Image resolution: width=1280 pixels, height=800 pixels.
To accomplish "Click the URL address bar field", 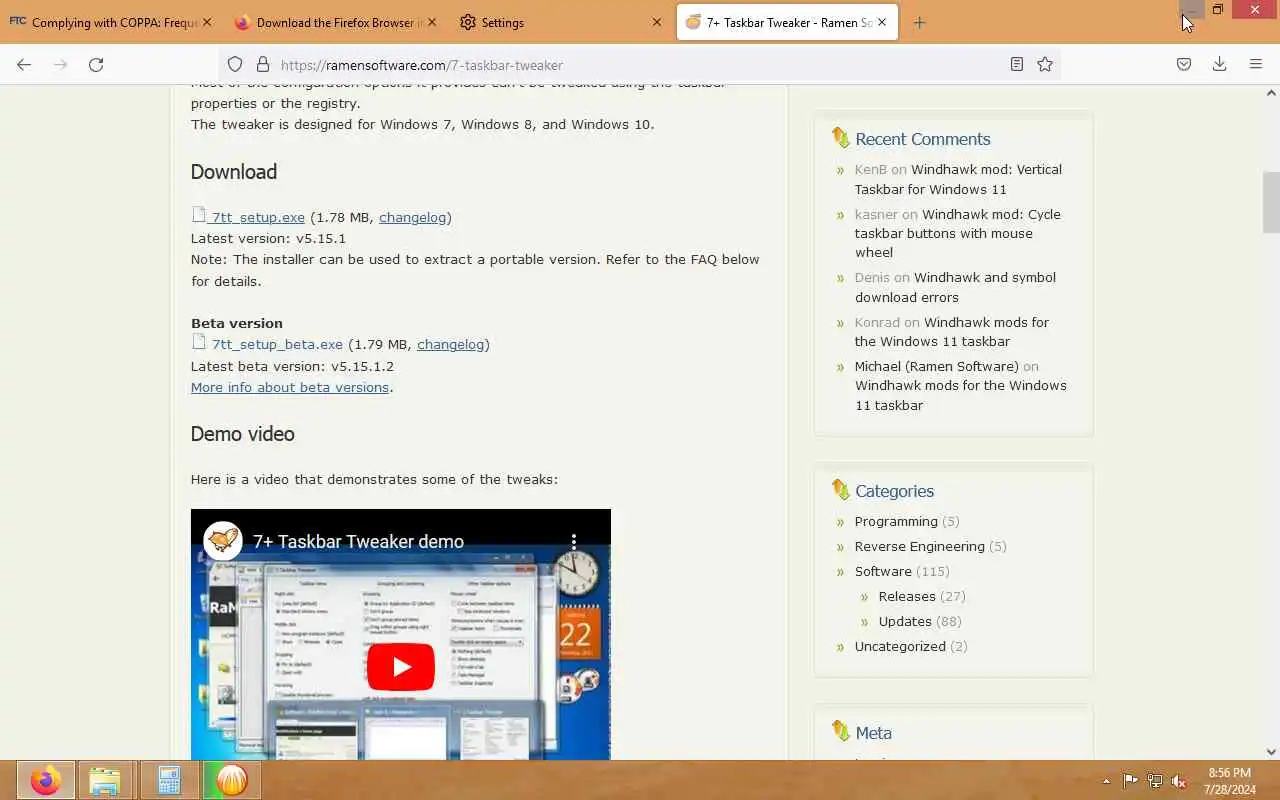I will [x=640, y=65].
